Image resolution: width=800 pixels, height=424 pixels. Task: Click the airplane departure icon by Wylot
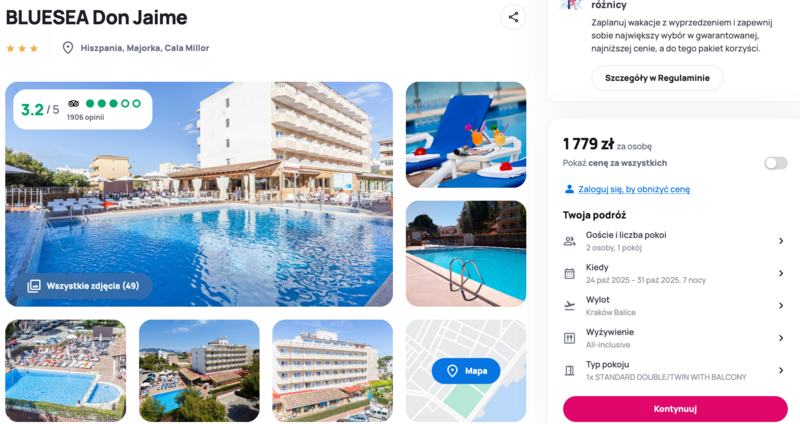(x=569, y=306)
